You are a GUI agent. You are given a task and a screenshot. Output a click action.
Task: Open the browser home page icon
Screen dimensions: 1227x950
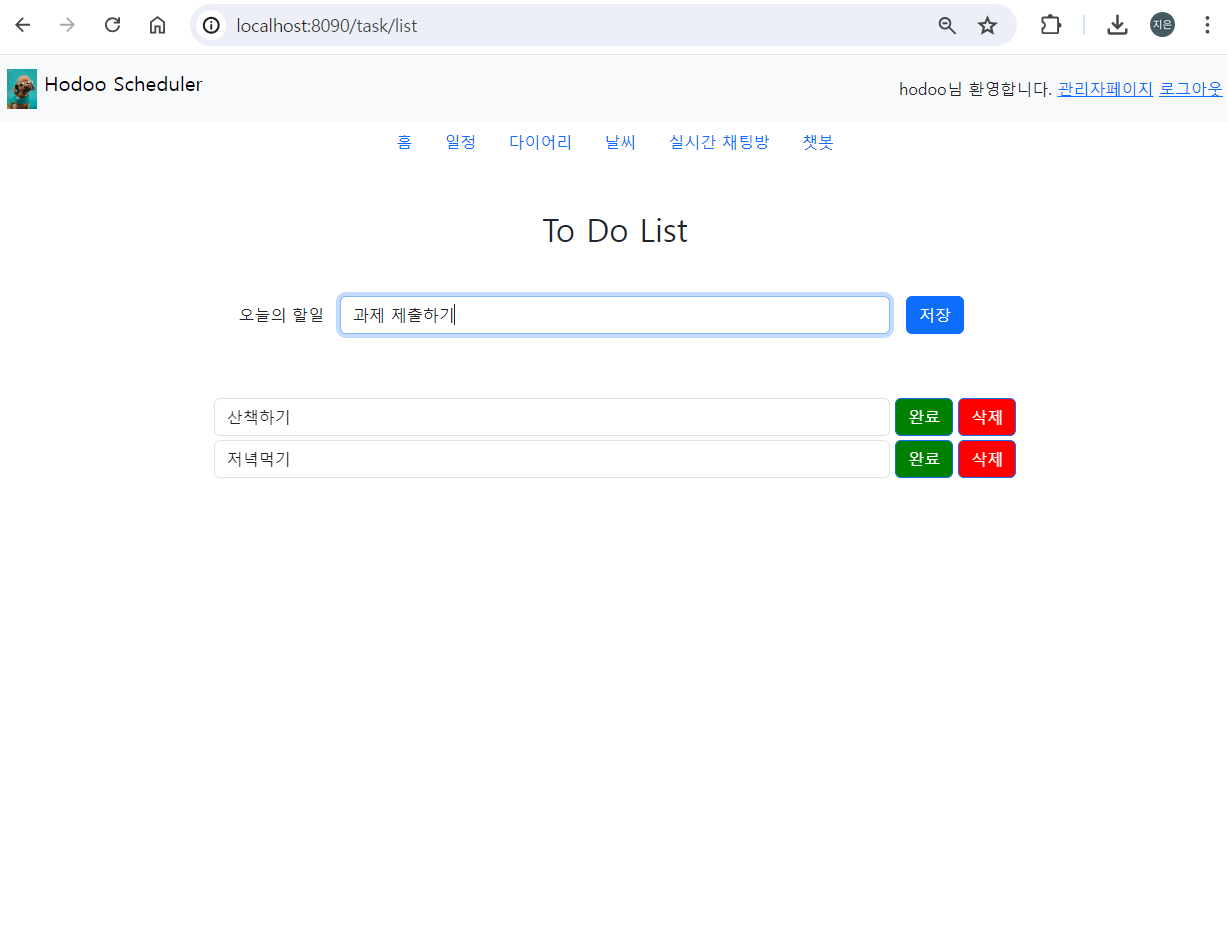click(157, 25)
